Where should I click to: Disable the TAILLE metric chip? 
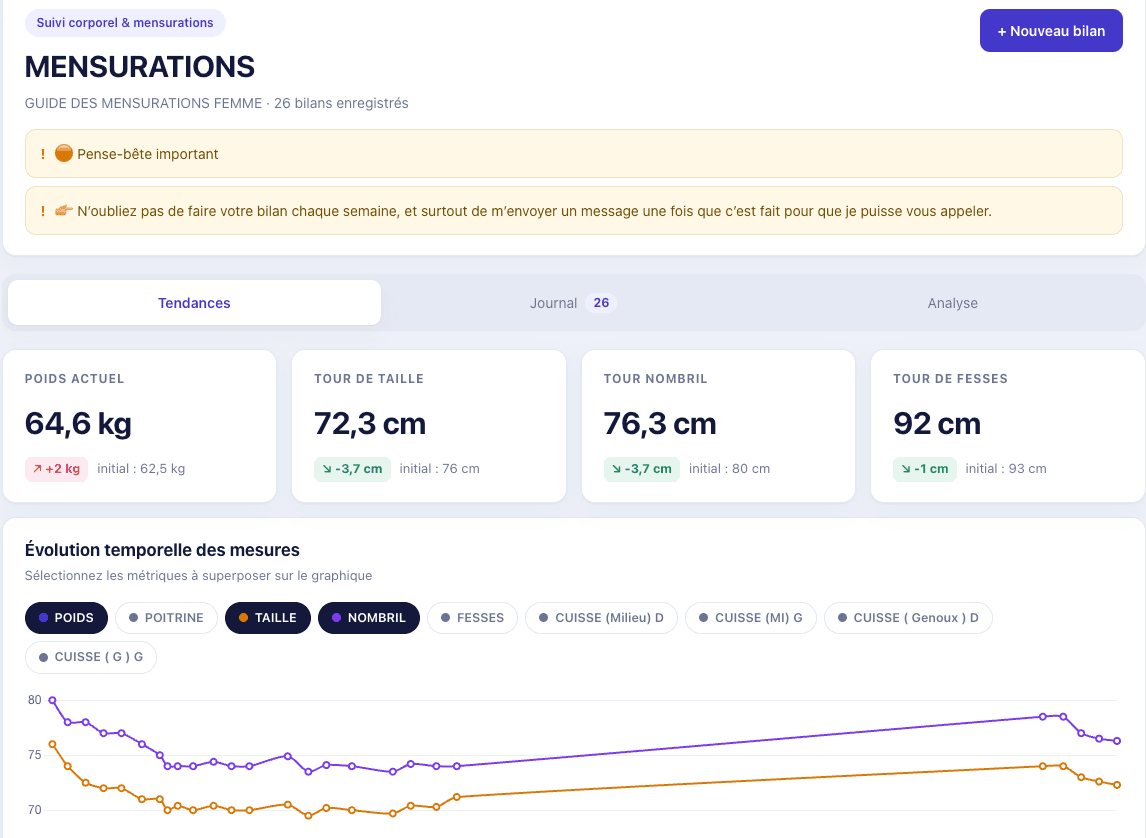tap(267, 617)
